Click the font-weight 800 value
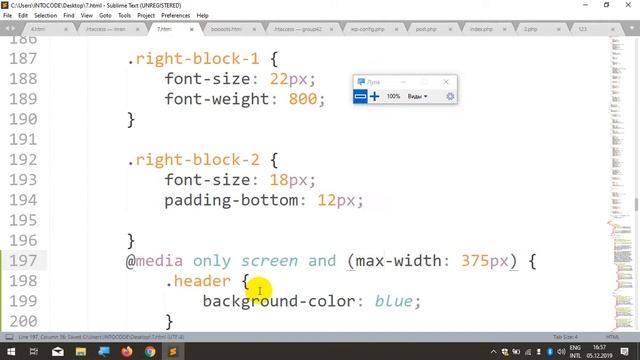640x360 pixels. (303, 99)
